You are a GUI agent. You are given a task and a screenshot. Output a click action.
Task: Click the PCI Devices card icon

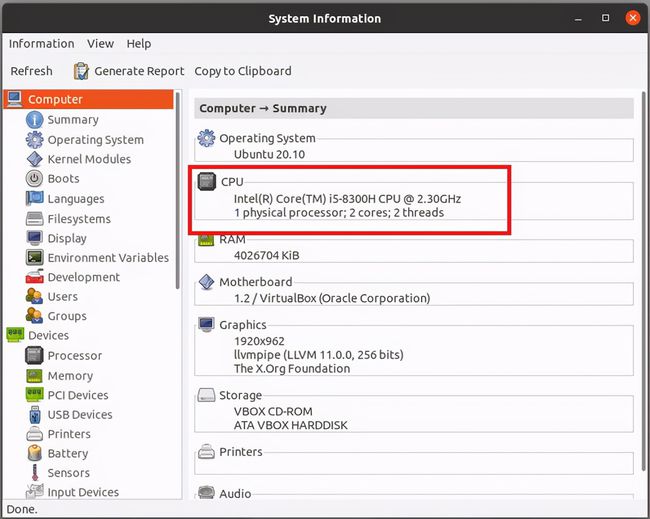pos(34,395)
